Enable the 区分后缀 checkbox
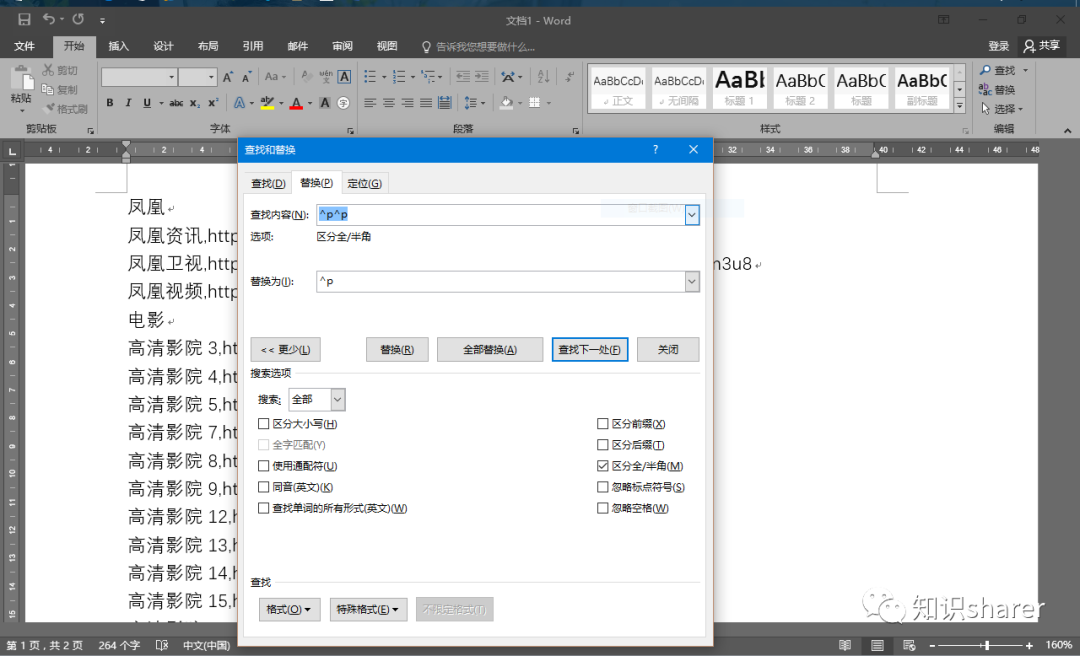This screenshot has height=656, width=1080. (x=603, y=445)
